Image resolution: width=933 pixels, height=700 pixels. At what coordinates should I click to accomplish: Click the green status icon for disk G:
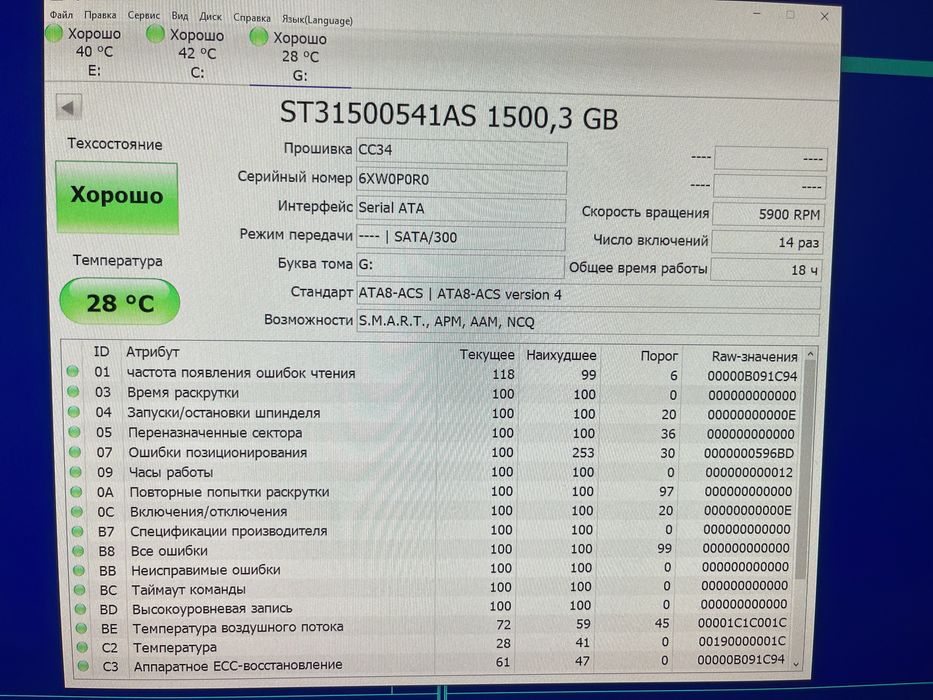pos(258,37)
